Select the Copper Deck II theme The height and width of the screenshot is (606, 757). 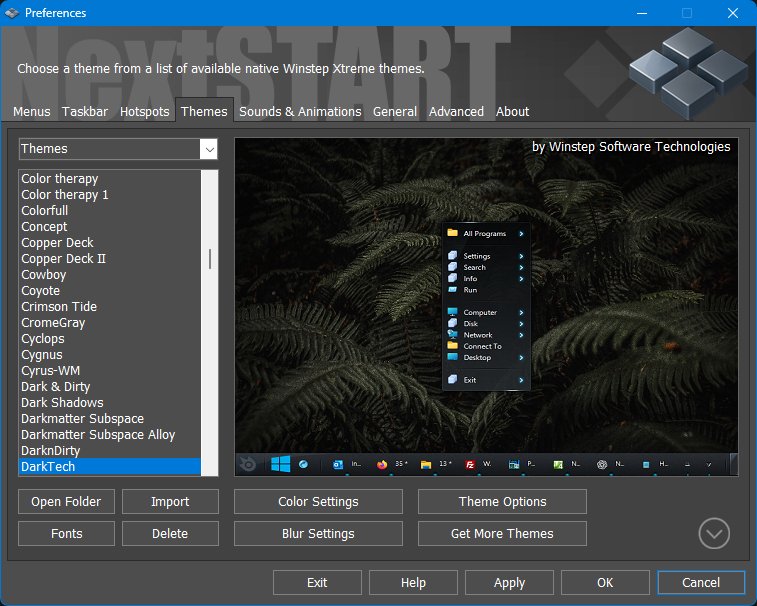[x=110, y=259]
